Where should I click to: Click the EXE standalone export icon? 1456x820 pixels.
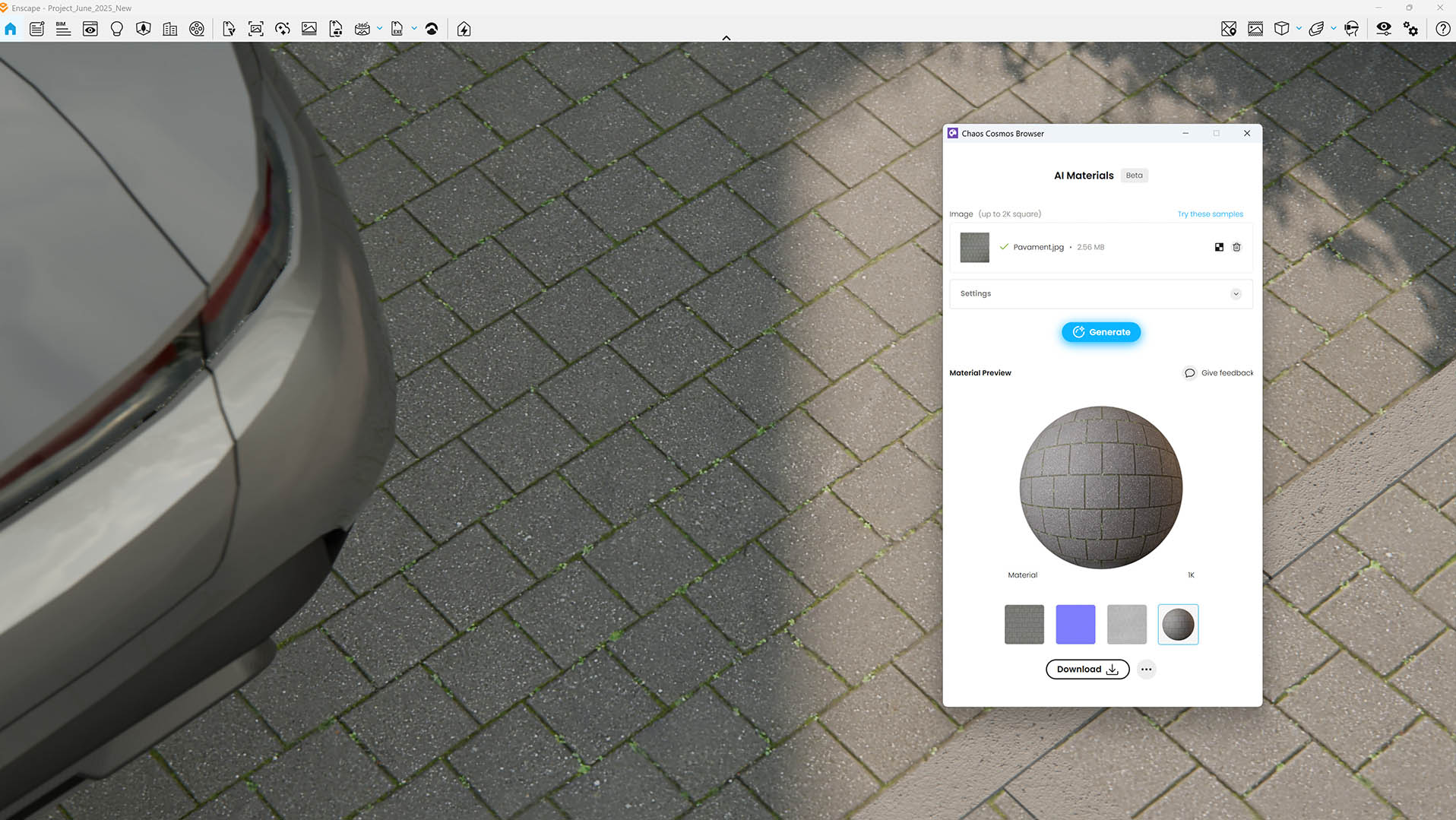click(397, 29)
